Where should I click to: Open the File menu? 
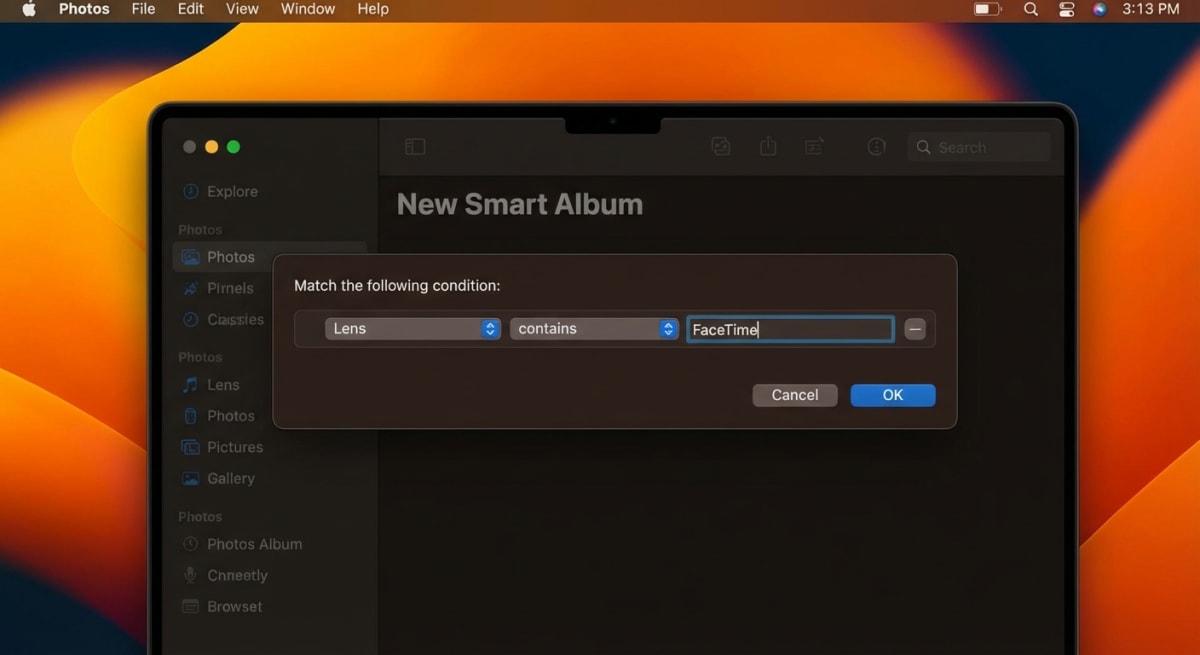coord(143,9)
